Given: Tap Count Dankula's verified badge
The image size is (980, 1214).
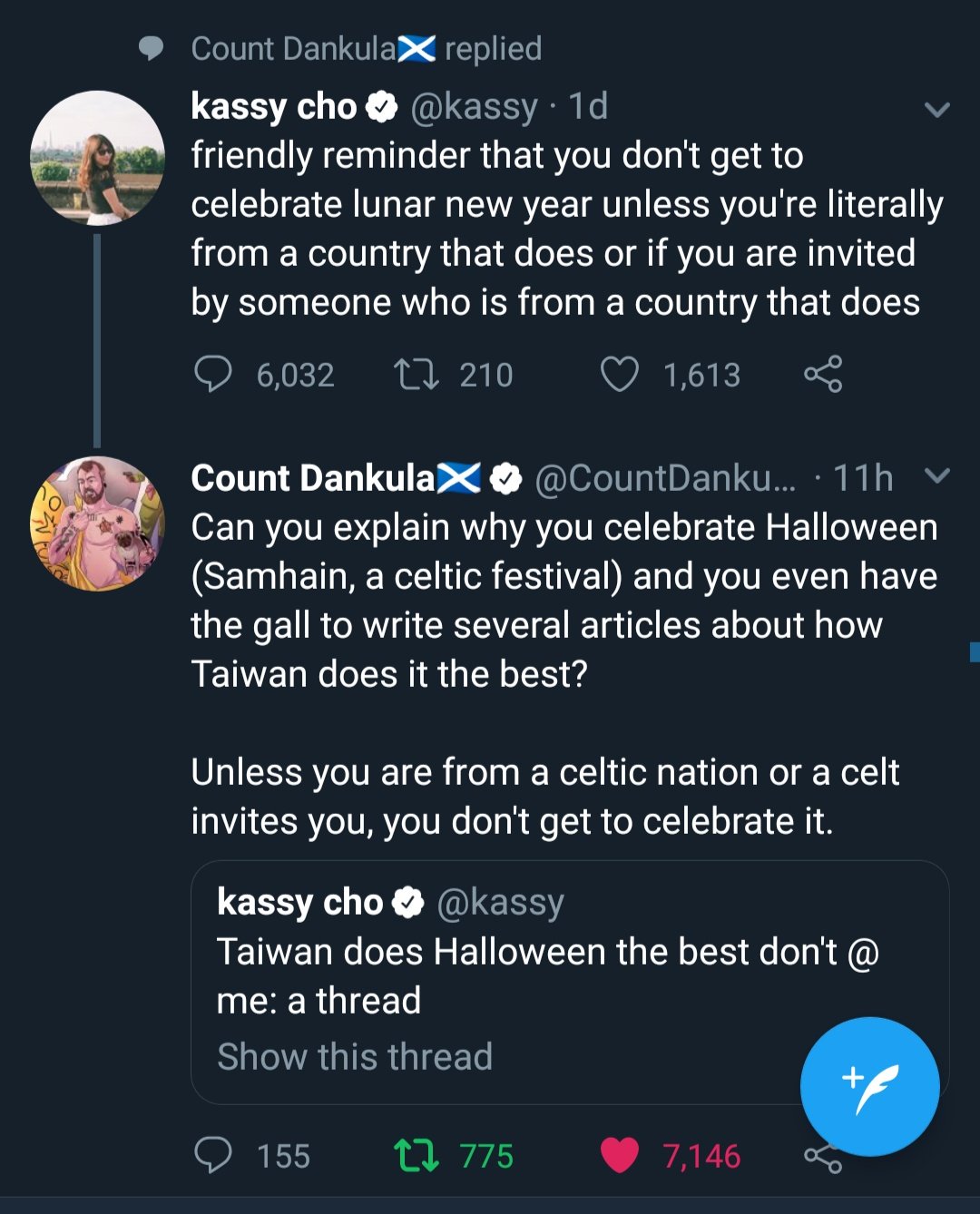Looking at the screenshot, I should pyautogui.click(x=505, y=478).
